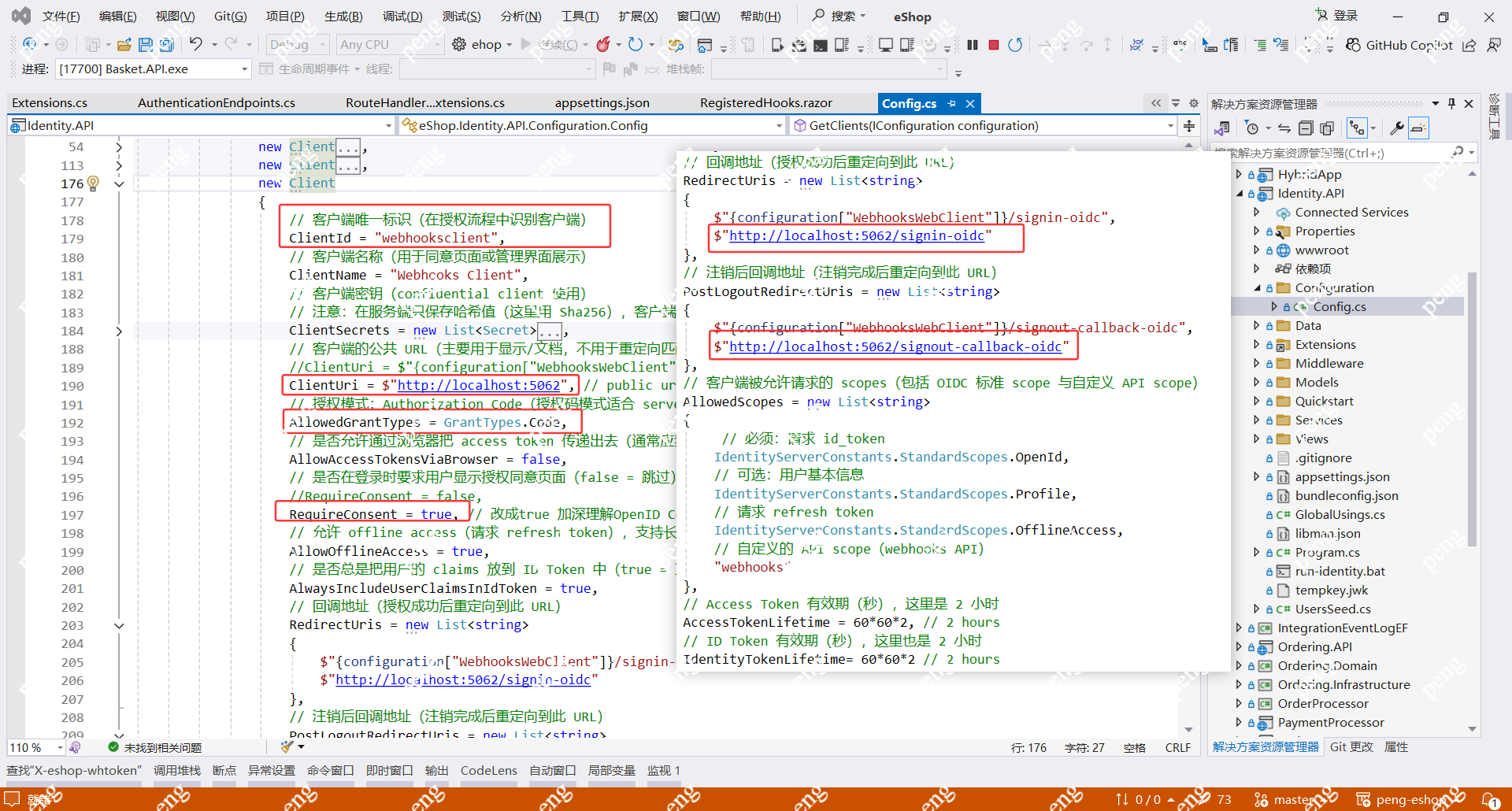Image resolution: width=1512 pixels, height=811 pixels.
Task: Click the Hot Reload flame icon
Action: (x=603, y=45)
